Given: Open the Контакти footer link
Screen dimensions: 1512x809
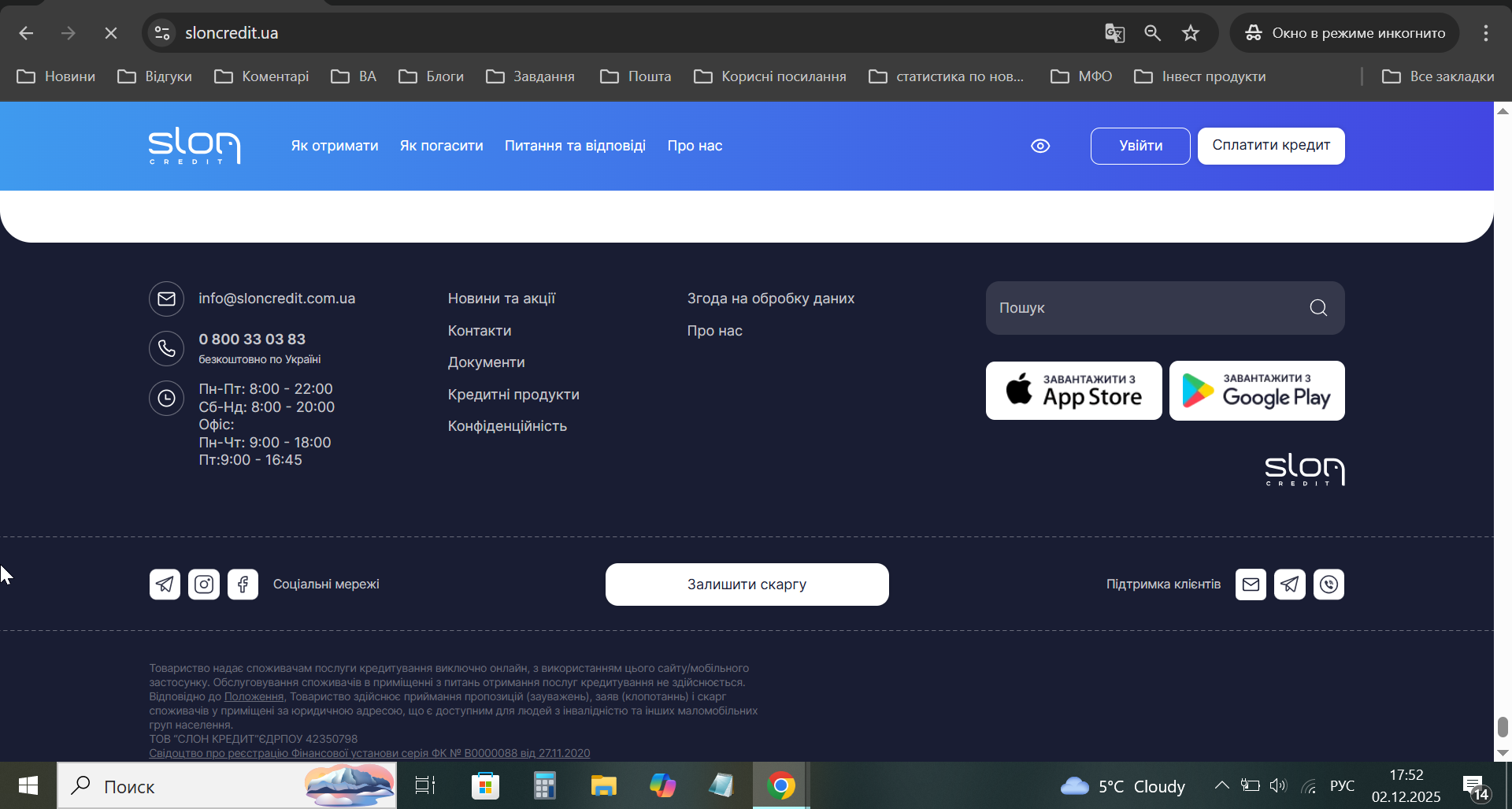Looking at the screenshot, I should (x=480, y=331).
